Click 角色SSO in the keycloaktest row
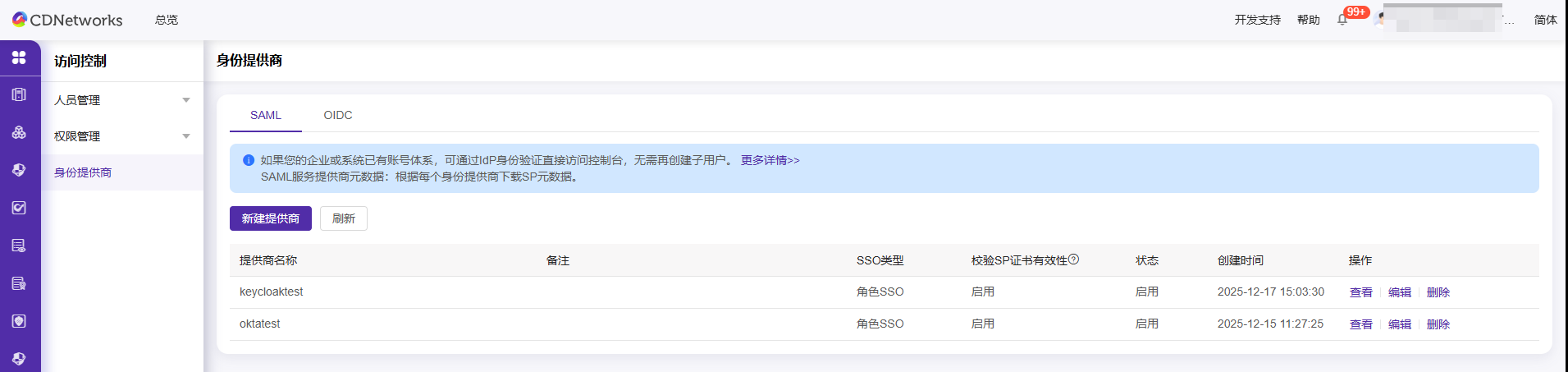Image resolution: width=1568 pixels, height=372 pixels. click(x=880, y=292)
